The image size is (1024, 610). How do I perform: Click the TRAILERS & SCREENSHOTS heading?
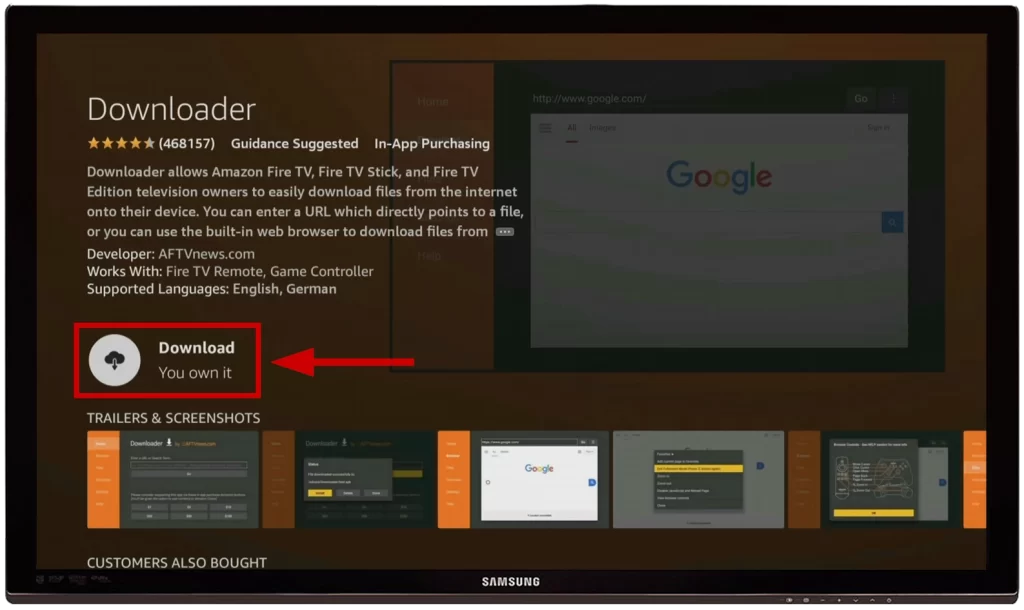pyautogui.click(x=173, y=418)
